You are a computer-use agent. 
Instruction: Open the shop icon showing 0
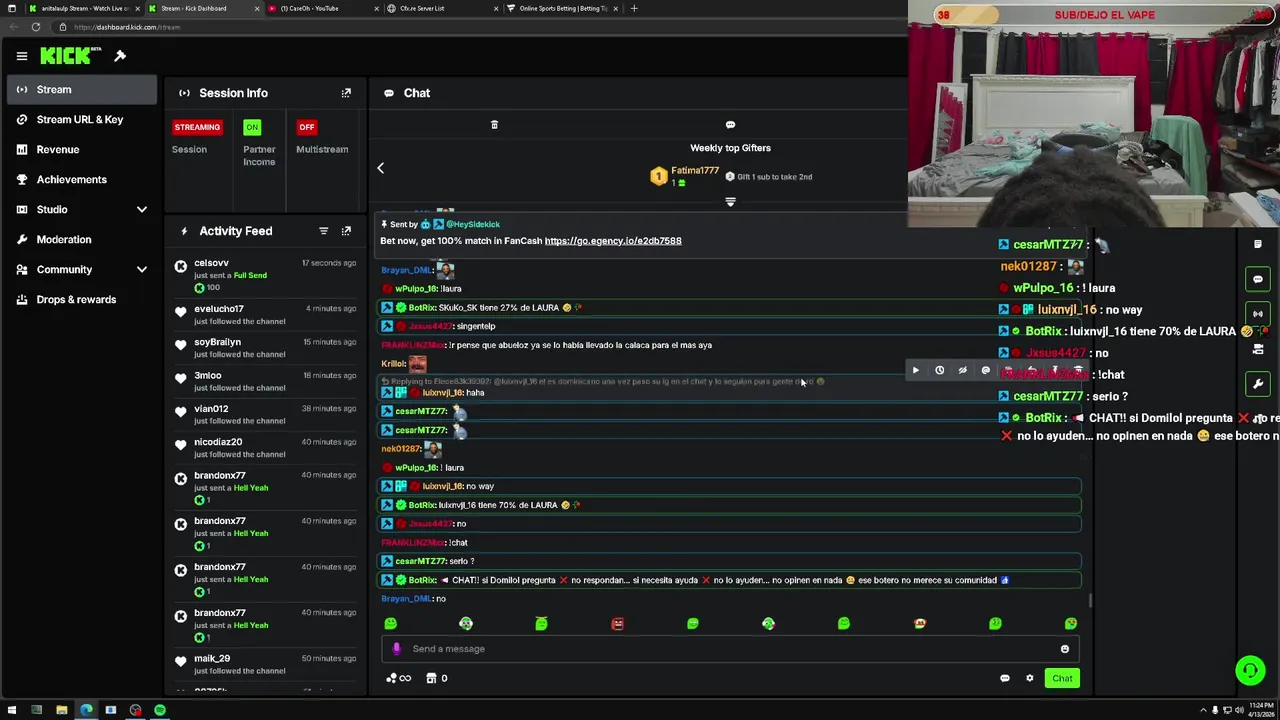coord(437,678)
